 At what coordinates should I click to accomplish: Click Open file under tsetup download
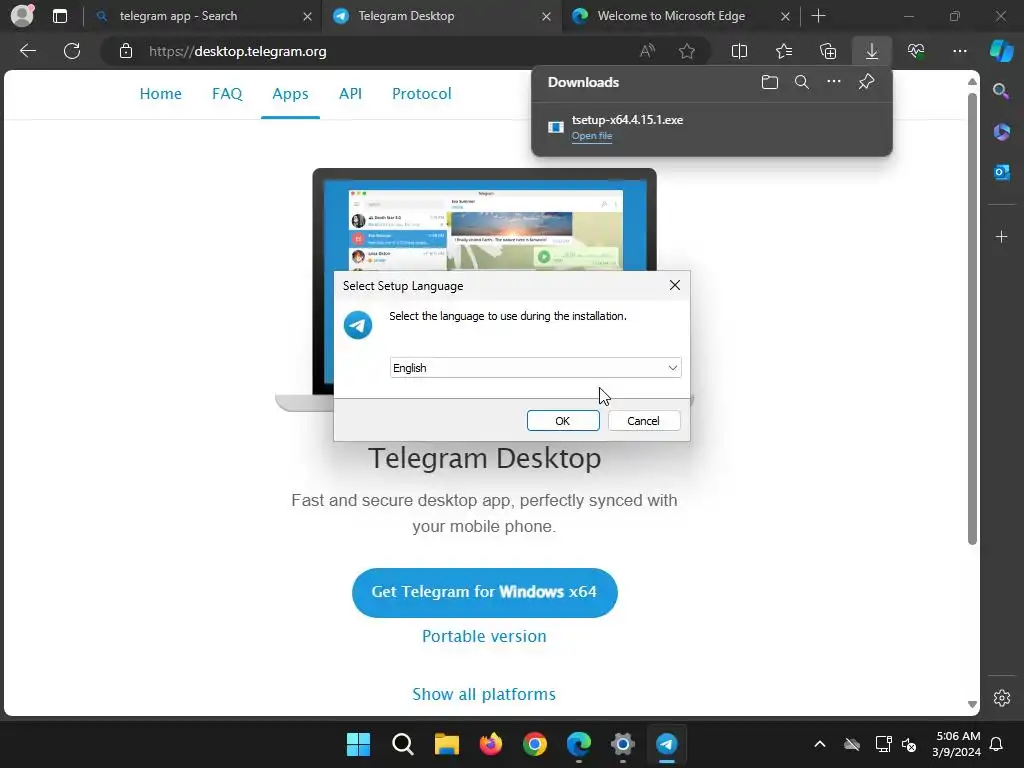[x=592, y=136]
